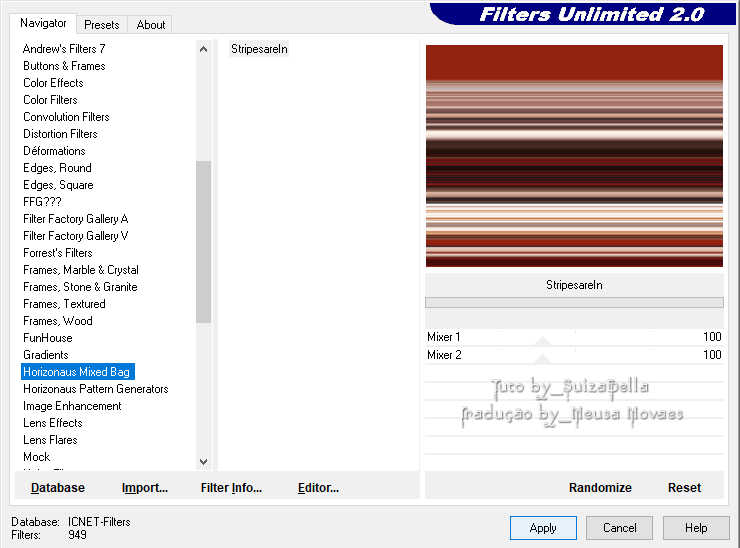Click the category list scrollbar thumb
740x548 pixels.
point(203,242)
